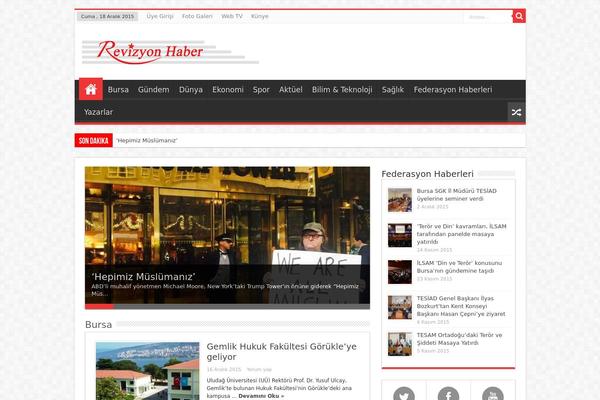
Task: Open the Facebook social icon
Action: pyautogui.click(x=448, y=393)
